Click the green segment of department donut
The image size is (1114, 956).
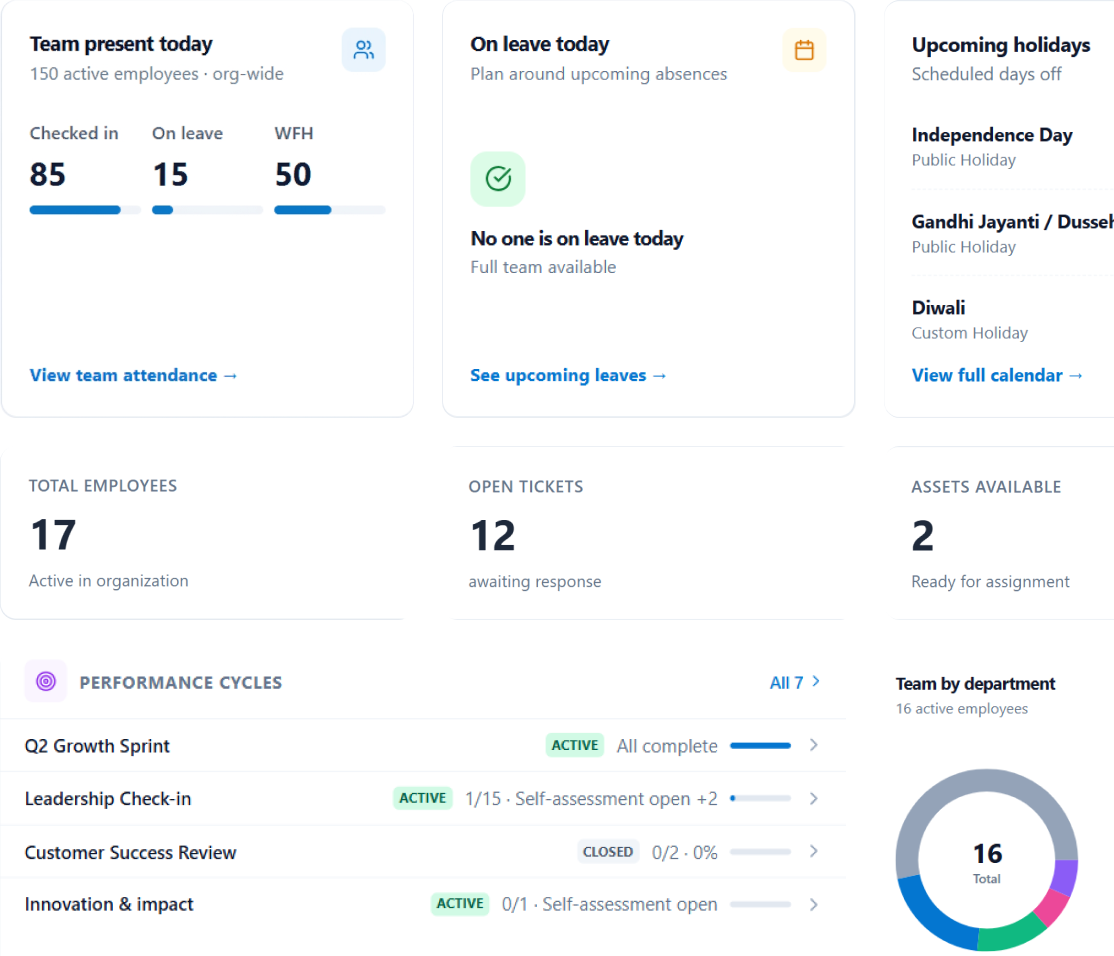1012,935
